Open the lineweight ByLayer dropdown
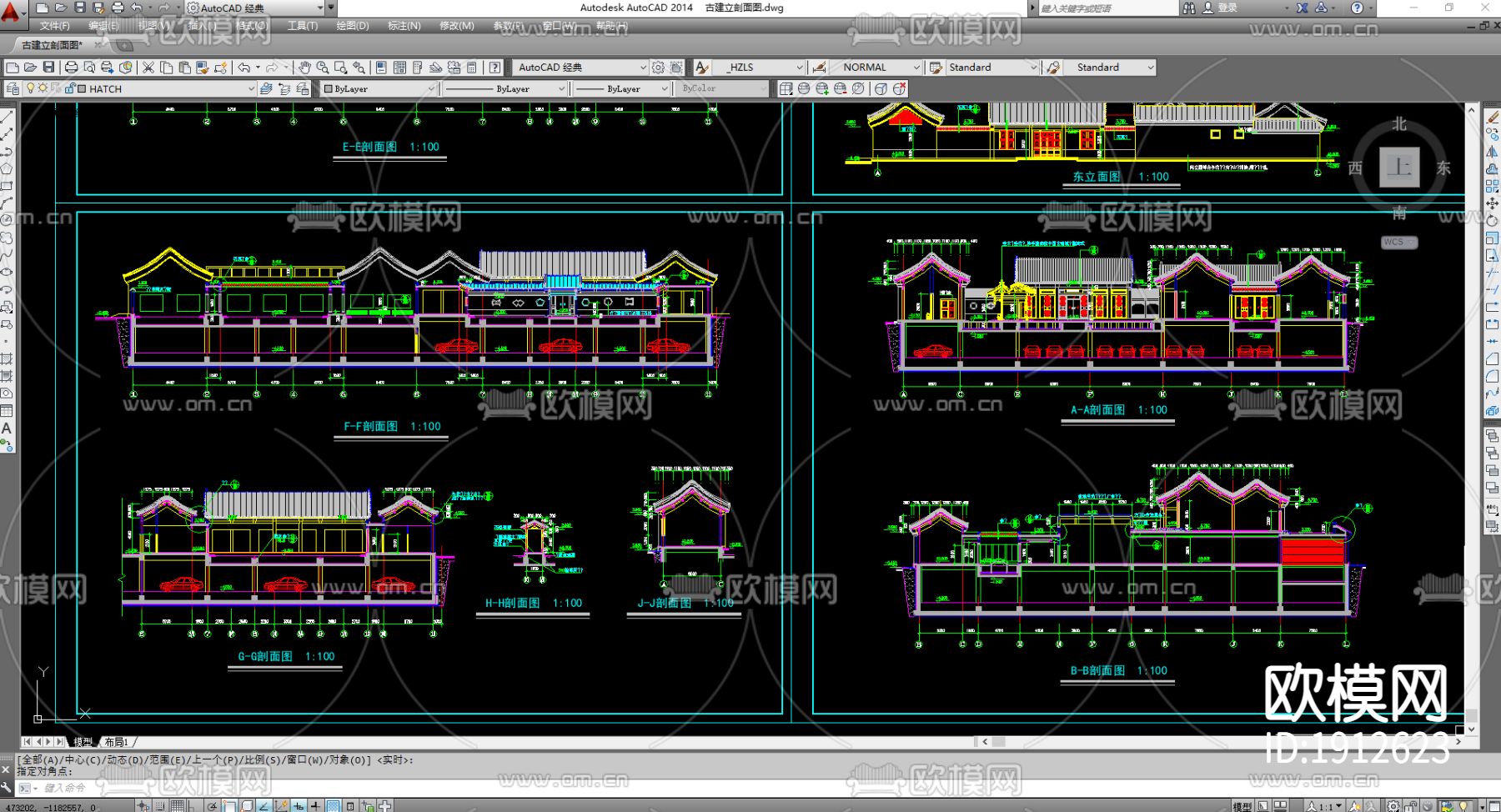Image resolution: width=1501 pixels, height=812 pixels. (x=665, y=88)
